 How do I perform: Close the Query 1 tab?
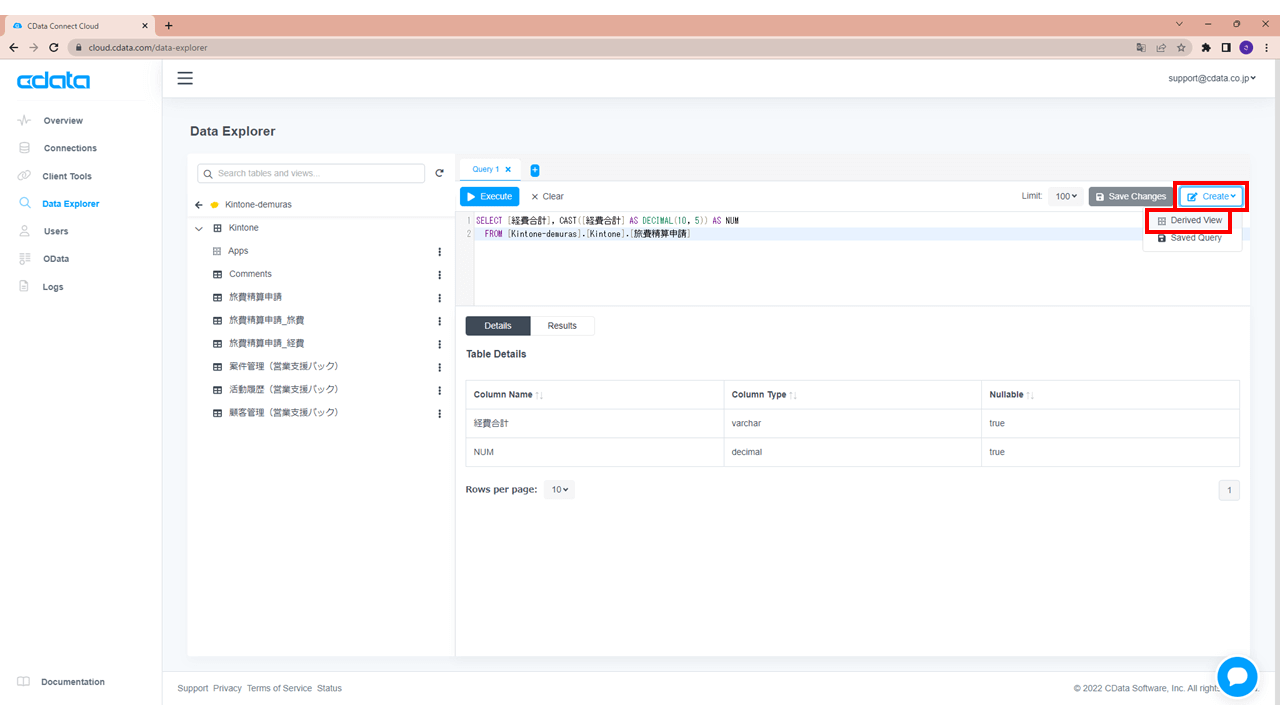pyautogui.click(x=508, y=170)
